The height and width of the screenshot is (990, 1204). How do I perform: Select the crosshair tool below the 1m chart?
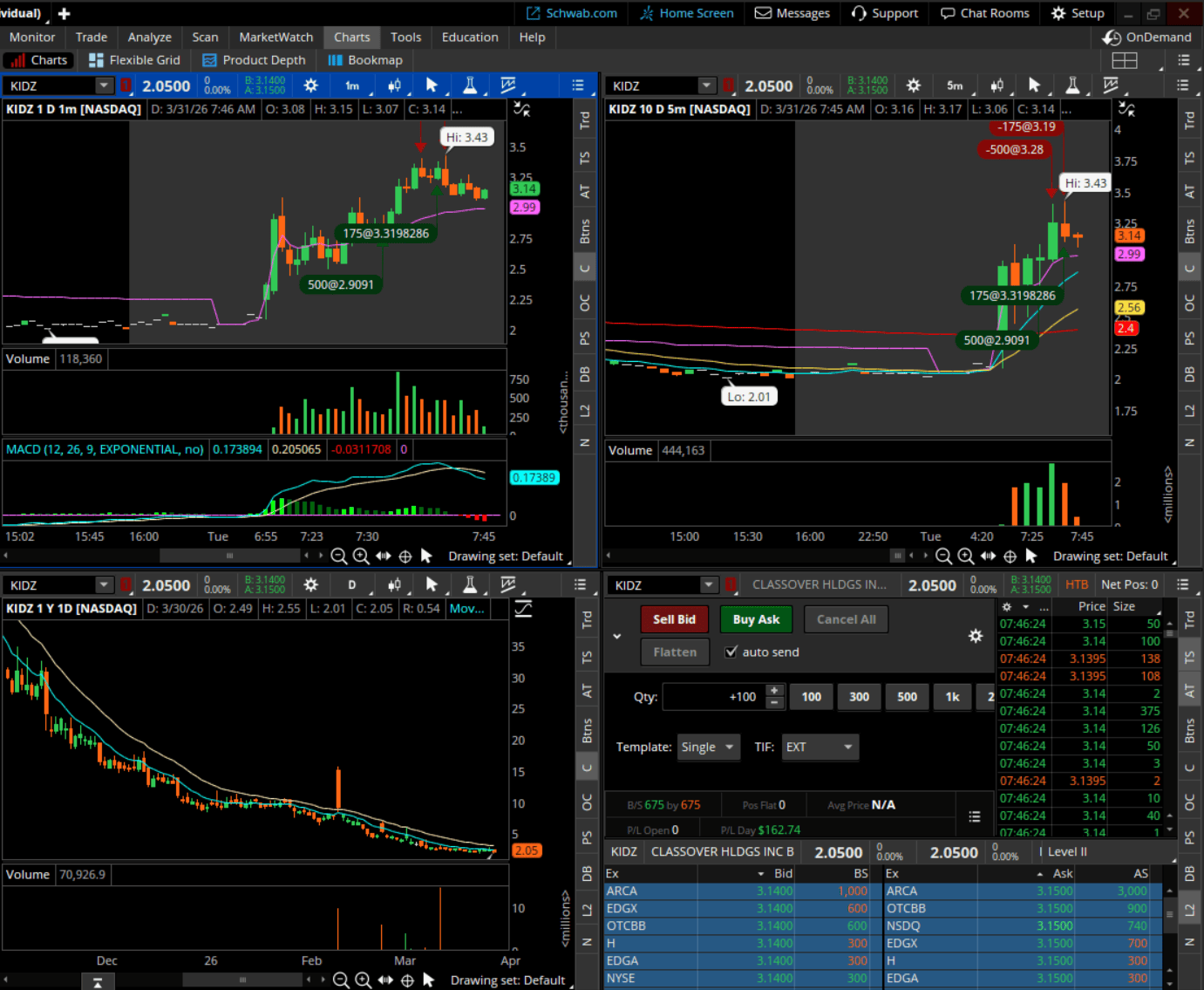click(x=405, y=556)
